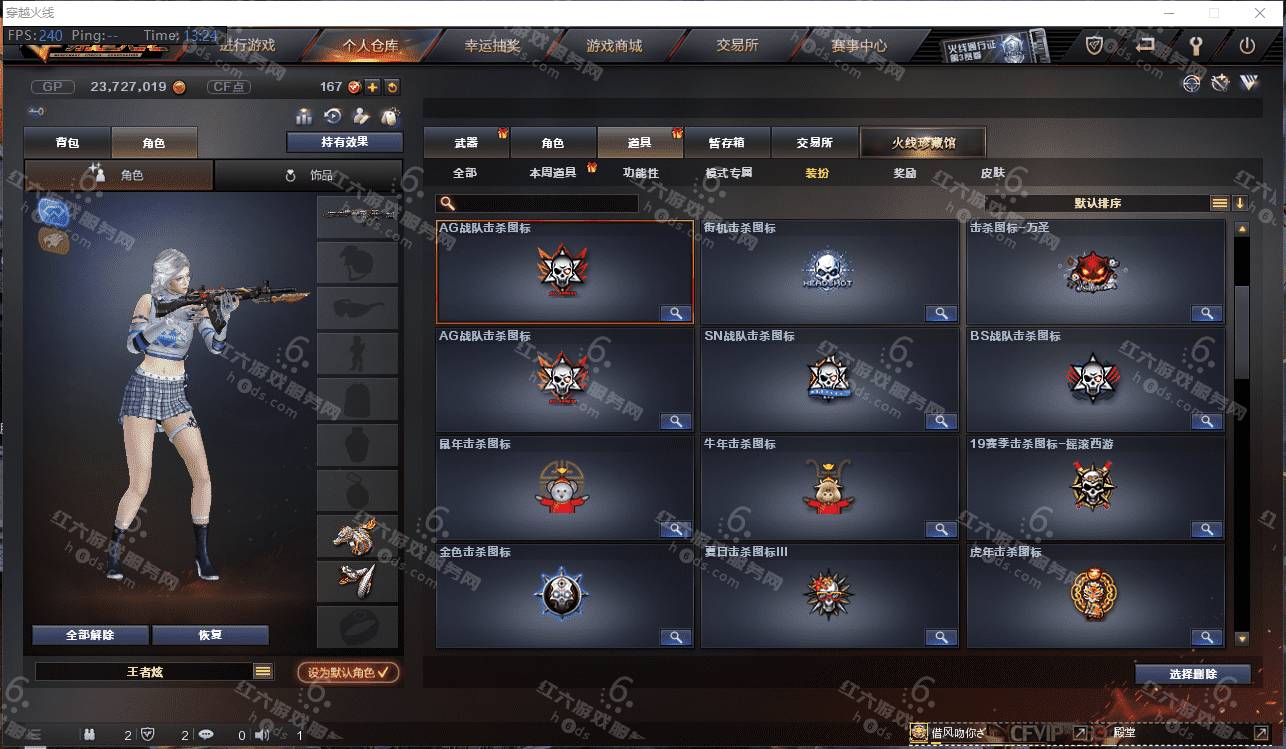Open the character list next to 王者焰
The image size is (1286, 749).
point(263,672)
